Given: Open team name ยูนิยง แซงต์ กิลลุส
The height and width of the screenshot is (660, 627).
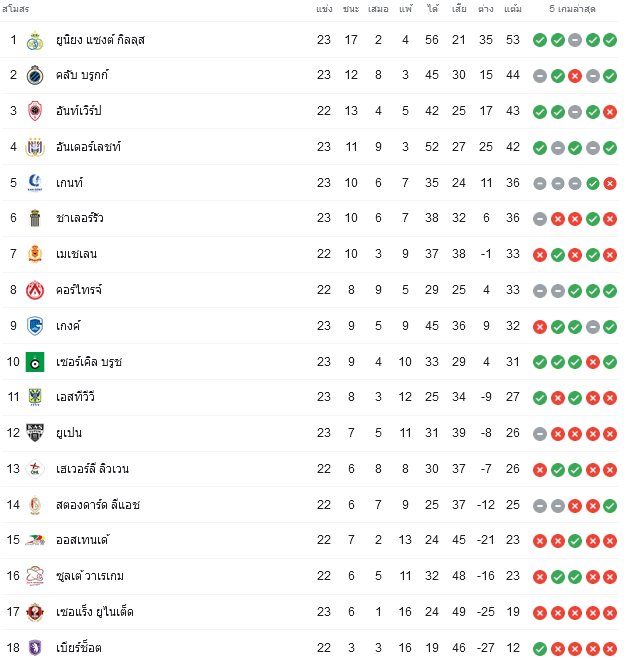Looking at the screenshot, I should point(100,40).
